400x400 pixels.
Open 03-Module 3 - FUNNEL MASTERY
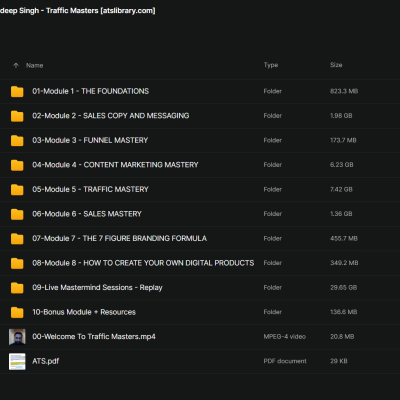(x=90, y=140)
